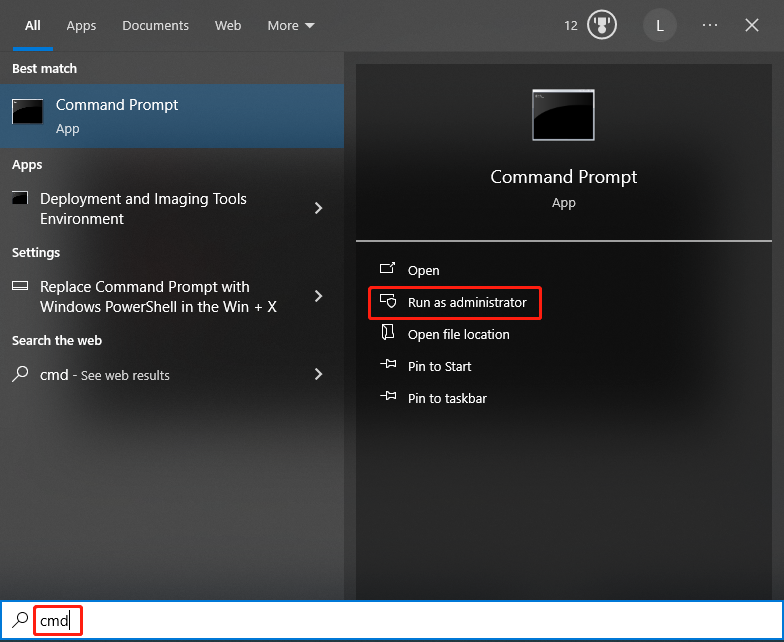The height and width of the screenshot is (642, 784).
Task: Click the search box containing cmd
Action: coord(392,620)
